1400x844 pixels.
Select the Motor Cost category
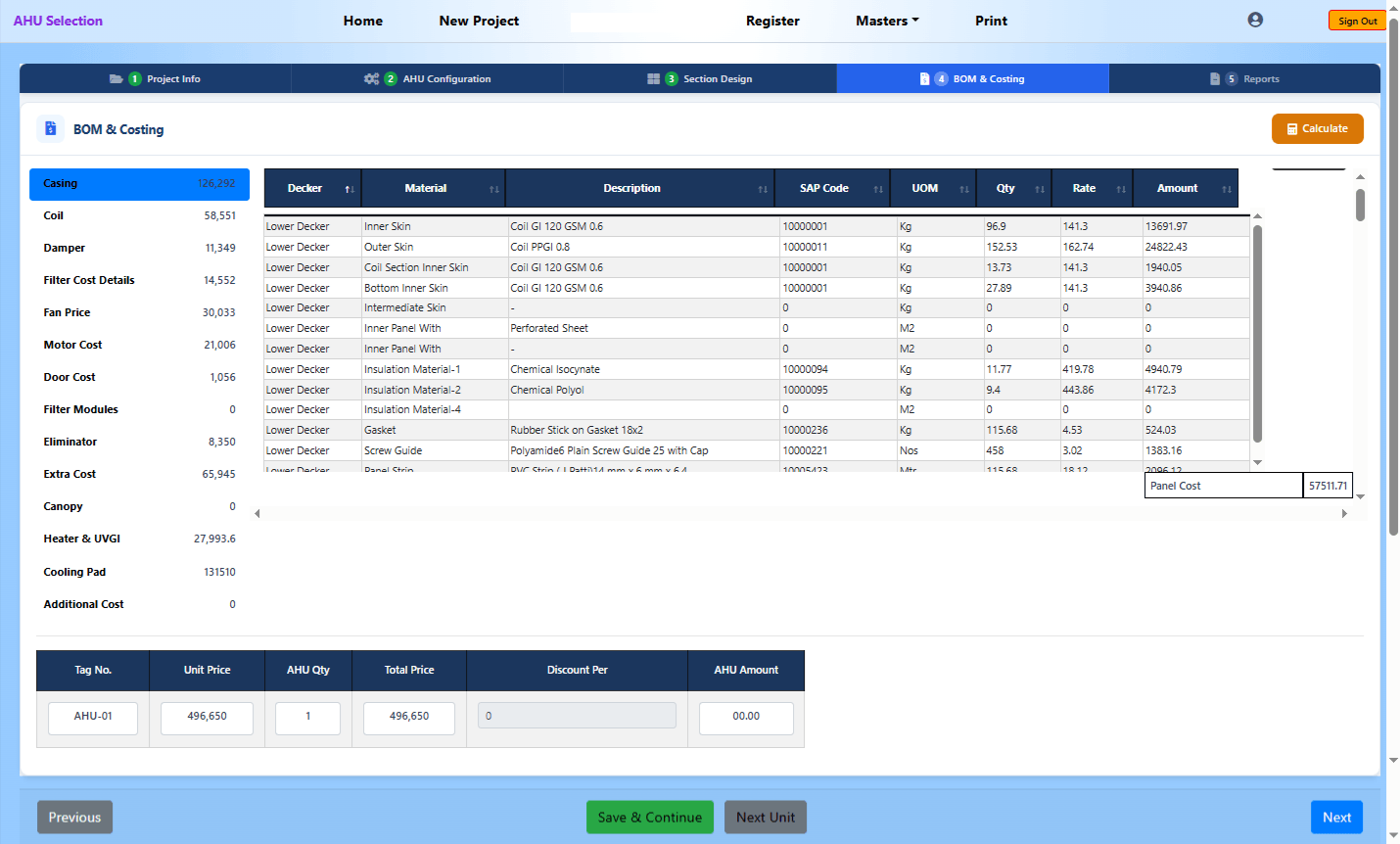[x=139, y=346]
